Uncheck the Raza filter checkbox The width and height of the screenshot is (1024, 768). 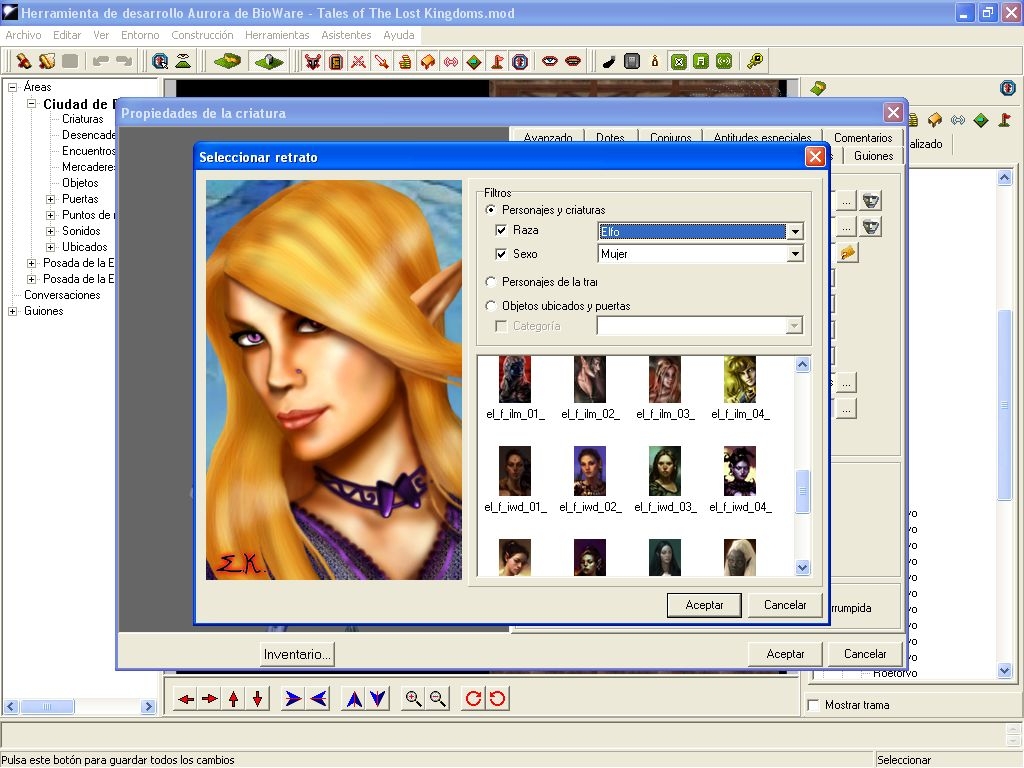501,231
